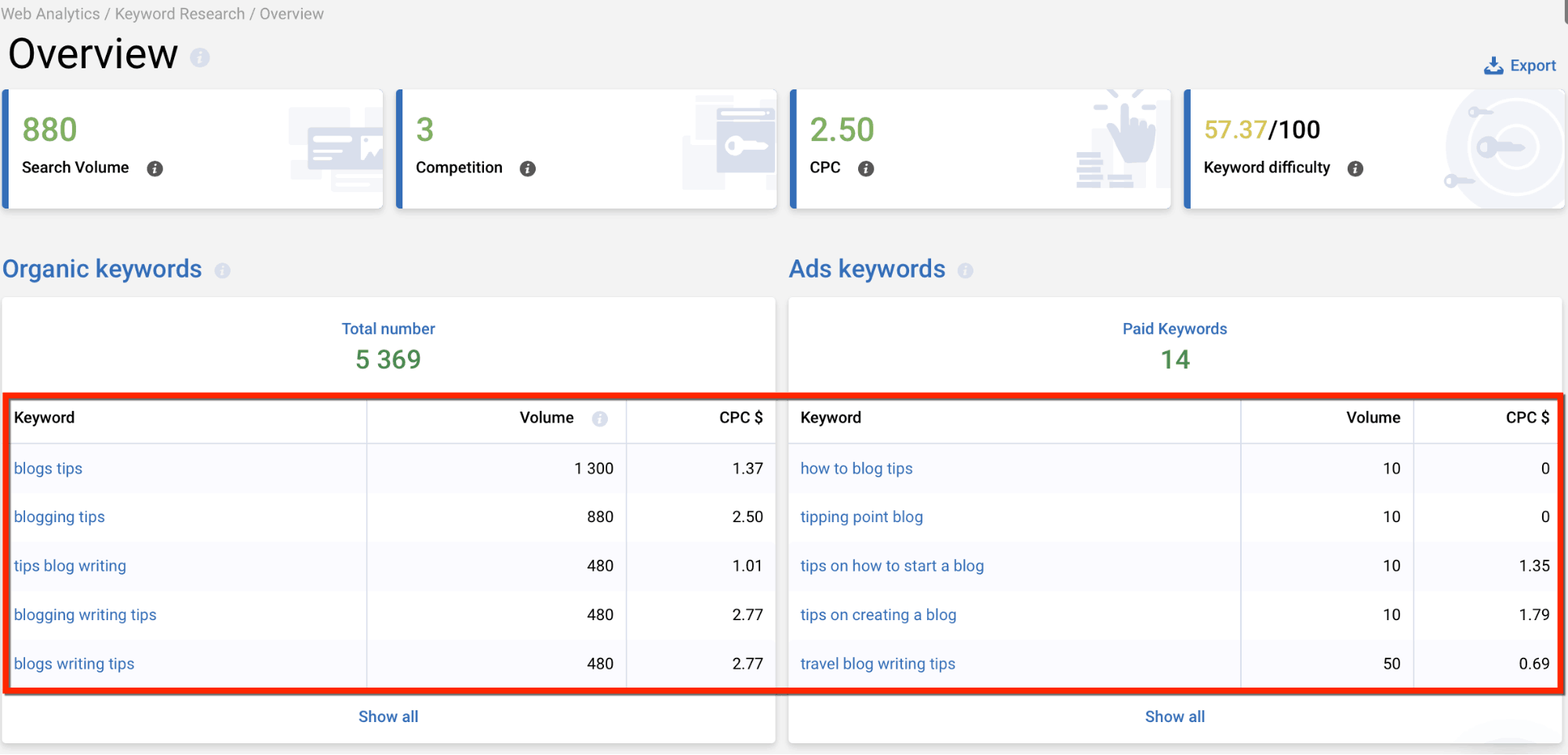Image resolution: width=1568 pixels, height=755 pixels.
Task: Open the 'blogs tips' keyword
Action: click(x=48, y=469)
